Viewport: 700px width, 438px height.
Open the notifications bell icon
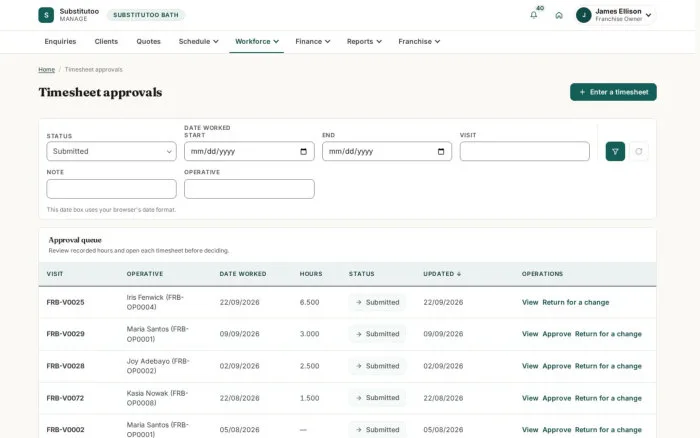pos(533,15)
